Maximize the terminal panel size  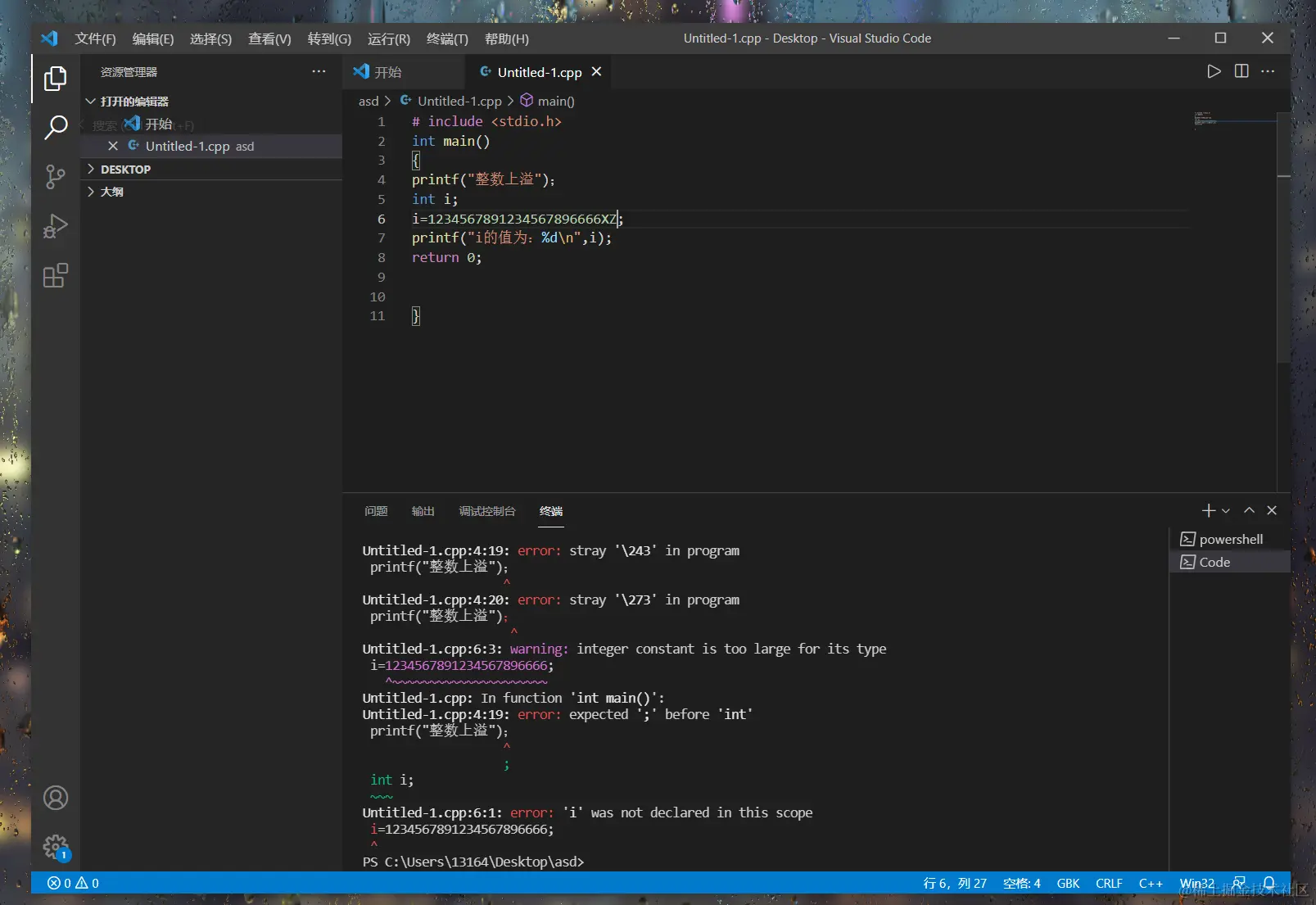(x=1249, y=510)
